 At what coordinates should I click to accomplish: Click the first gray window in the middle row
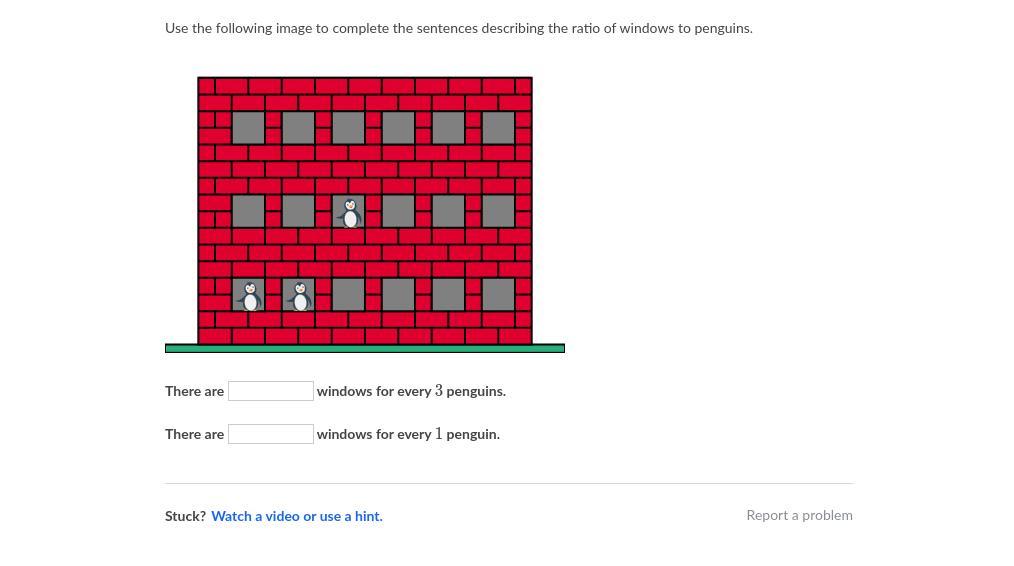248,212
